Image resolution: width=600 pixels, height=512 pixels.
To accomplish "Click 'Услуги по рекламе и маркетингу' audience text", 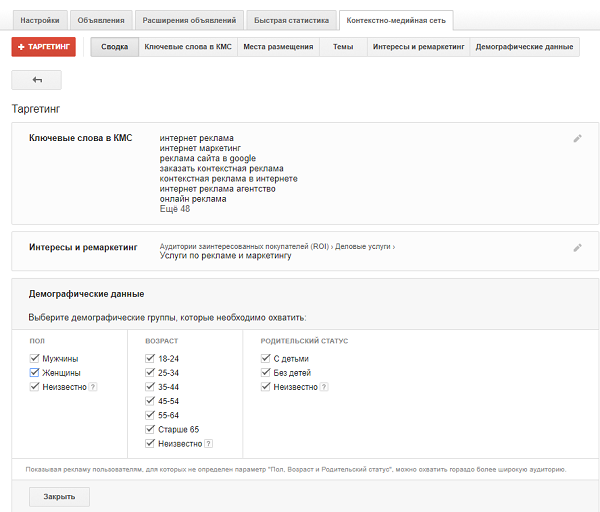I will [x=225, y=256].
